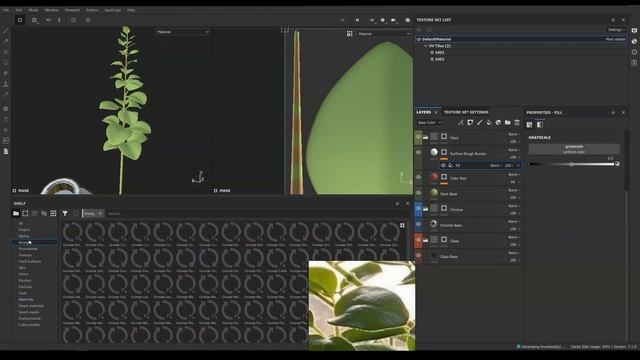The width and height of the screenshot is (640, 360).
Task: Change Shelf thumbnail grid size icon
Action: 402,225
